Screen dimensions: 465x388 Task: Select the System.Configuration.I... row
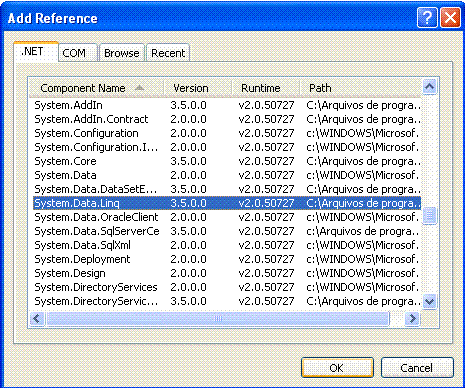pyautogui.click(x=227, y=147)
